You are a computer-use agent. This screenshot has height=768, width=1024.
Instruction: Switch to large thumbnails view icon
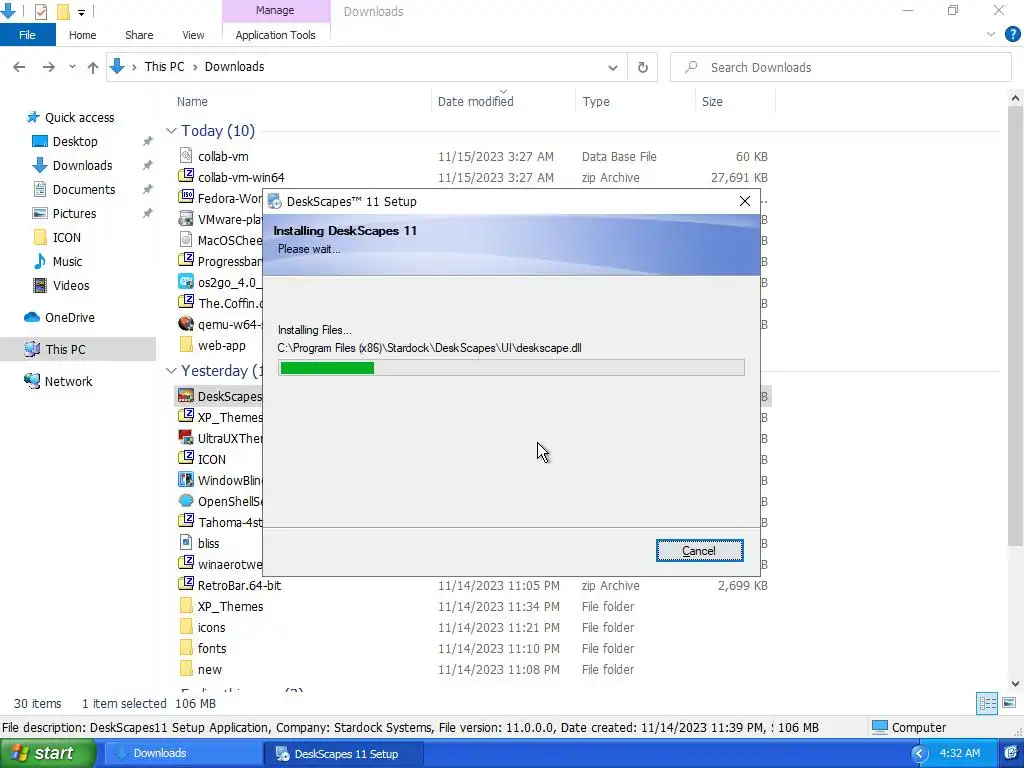(x=1009, y=703)
